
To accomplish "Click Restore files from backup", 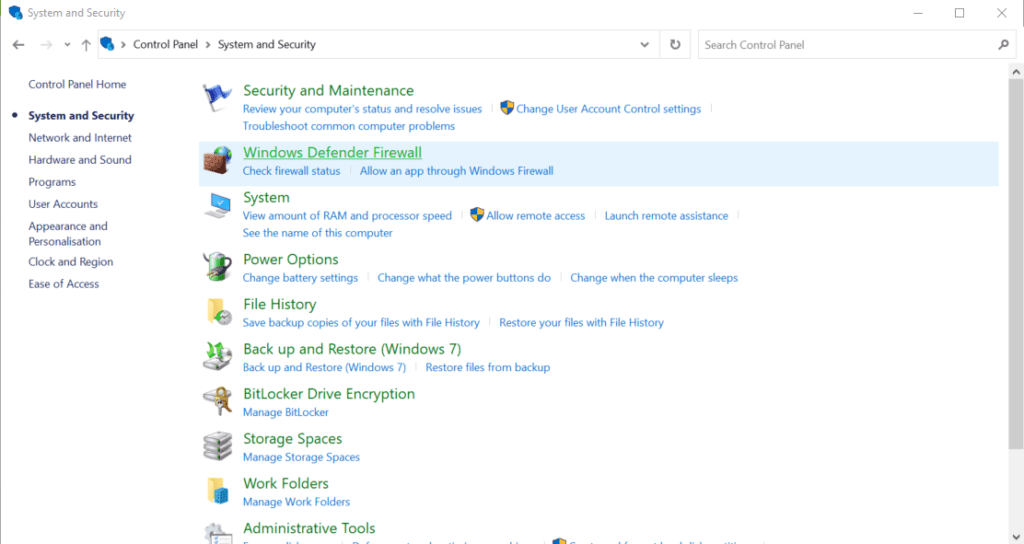I will coord(488,368).
